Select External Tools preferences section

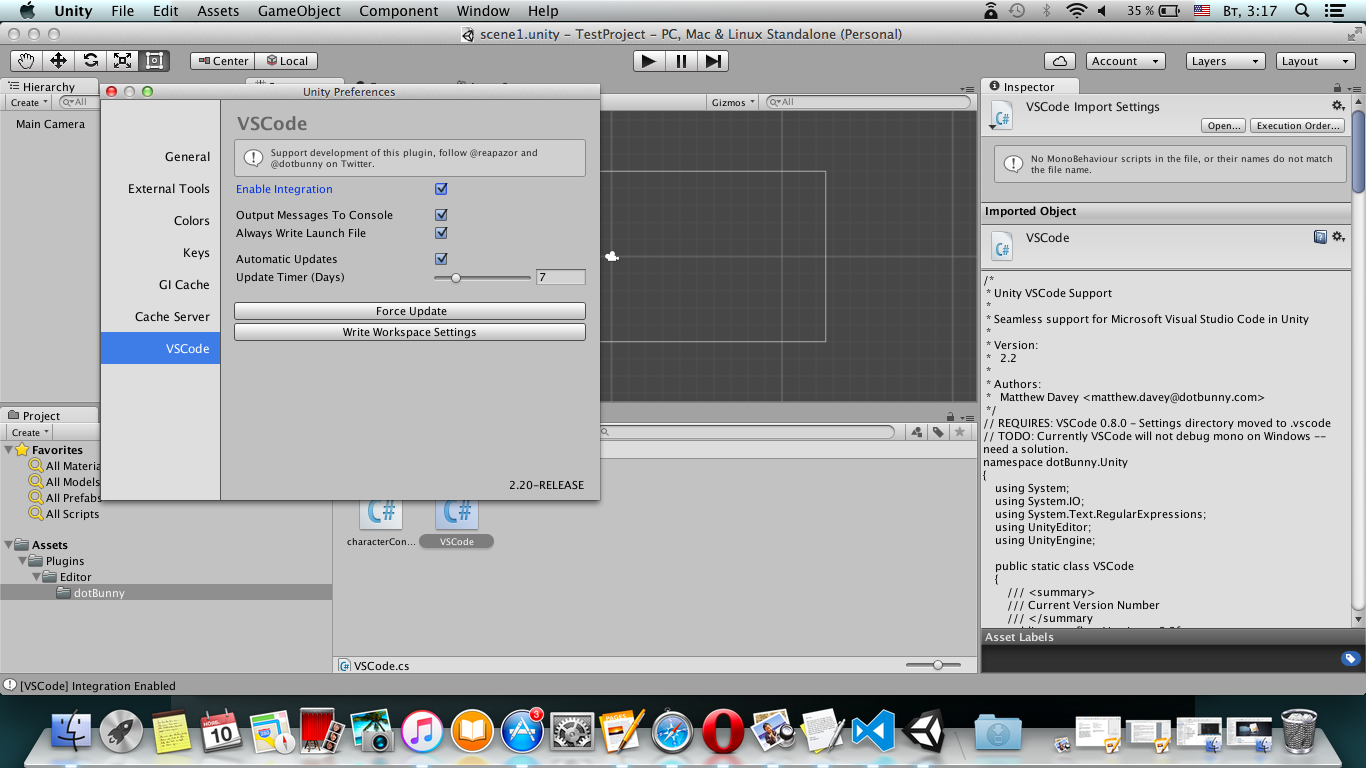coord(160,189)
